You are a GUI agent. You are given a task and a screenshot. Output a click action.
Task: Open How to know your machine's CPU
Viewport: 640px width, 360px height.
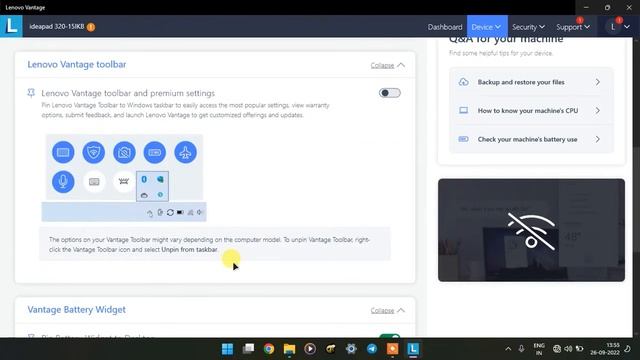[x=531, y=111]
